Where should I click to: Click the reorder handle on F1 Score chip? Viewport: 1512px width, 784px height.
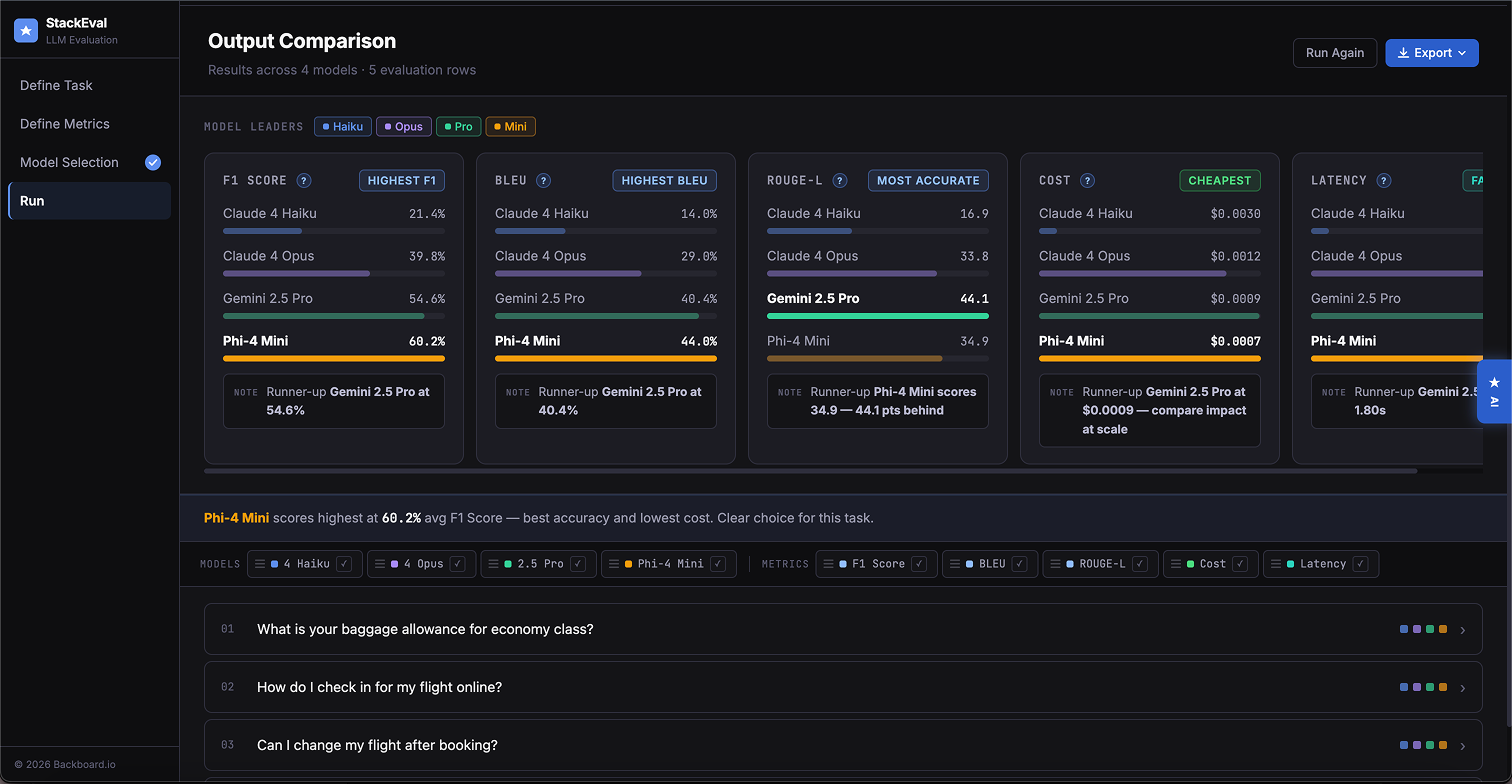[x=829, y=564]
